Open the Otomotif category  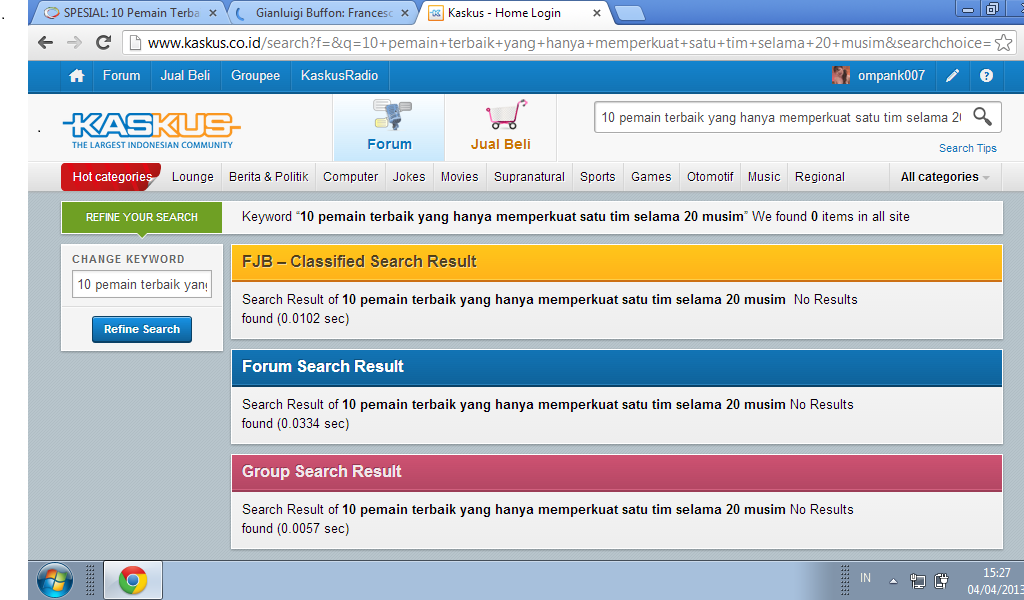710,177
